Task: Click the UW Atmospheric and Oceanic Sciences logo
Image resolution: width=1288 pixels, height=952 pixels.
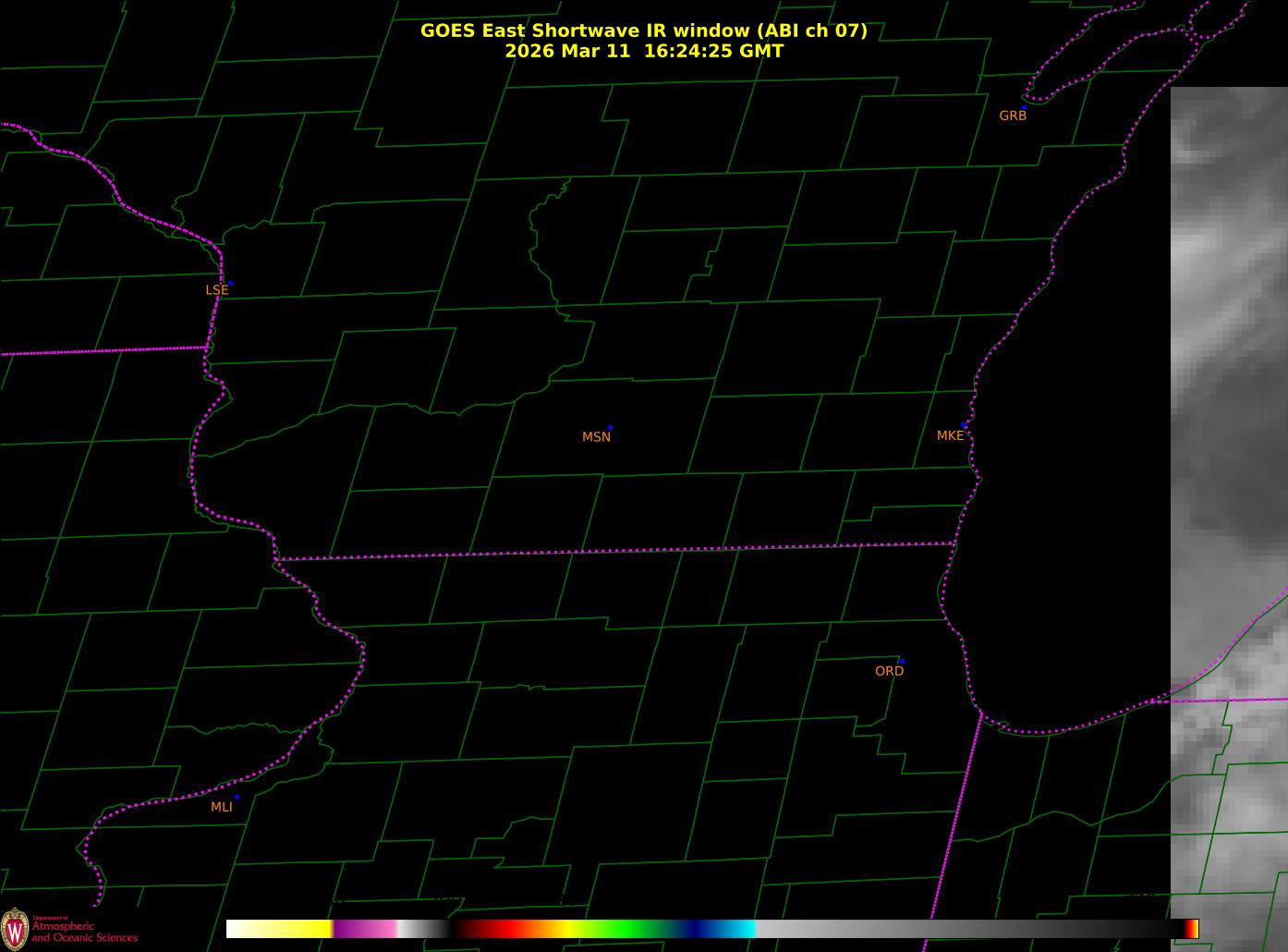Action: click(69, 929)
